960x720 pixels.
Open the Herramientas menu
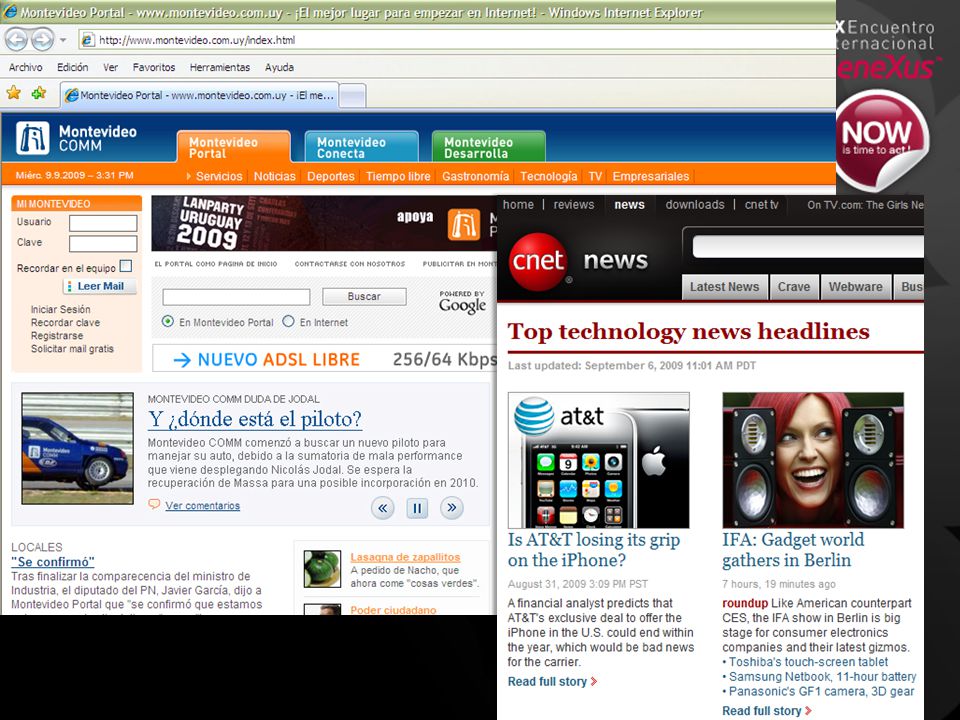pyautogui.click(x=220, y=67)
